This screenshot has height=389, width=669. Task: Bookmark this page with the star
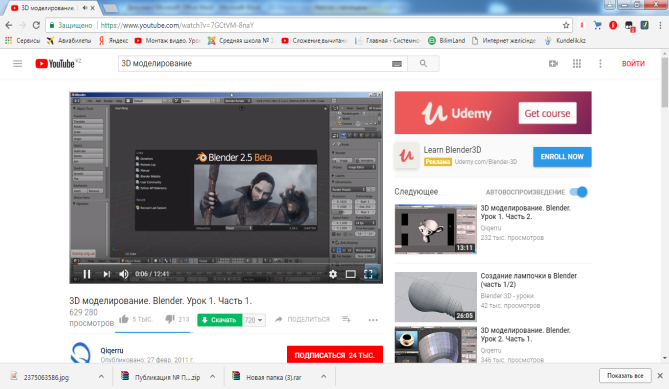pyautogui.click(x=566, y=26)
